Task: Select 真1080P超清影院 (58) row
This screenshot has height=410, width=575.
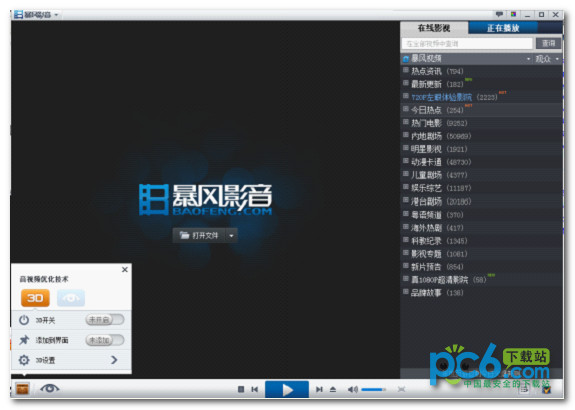Action: coord(481,280)
